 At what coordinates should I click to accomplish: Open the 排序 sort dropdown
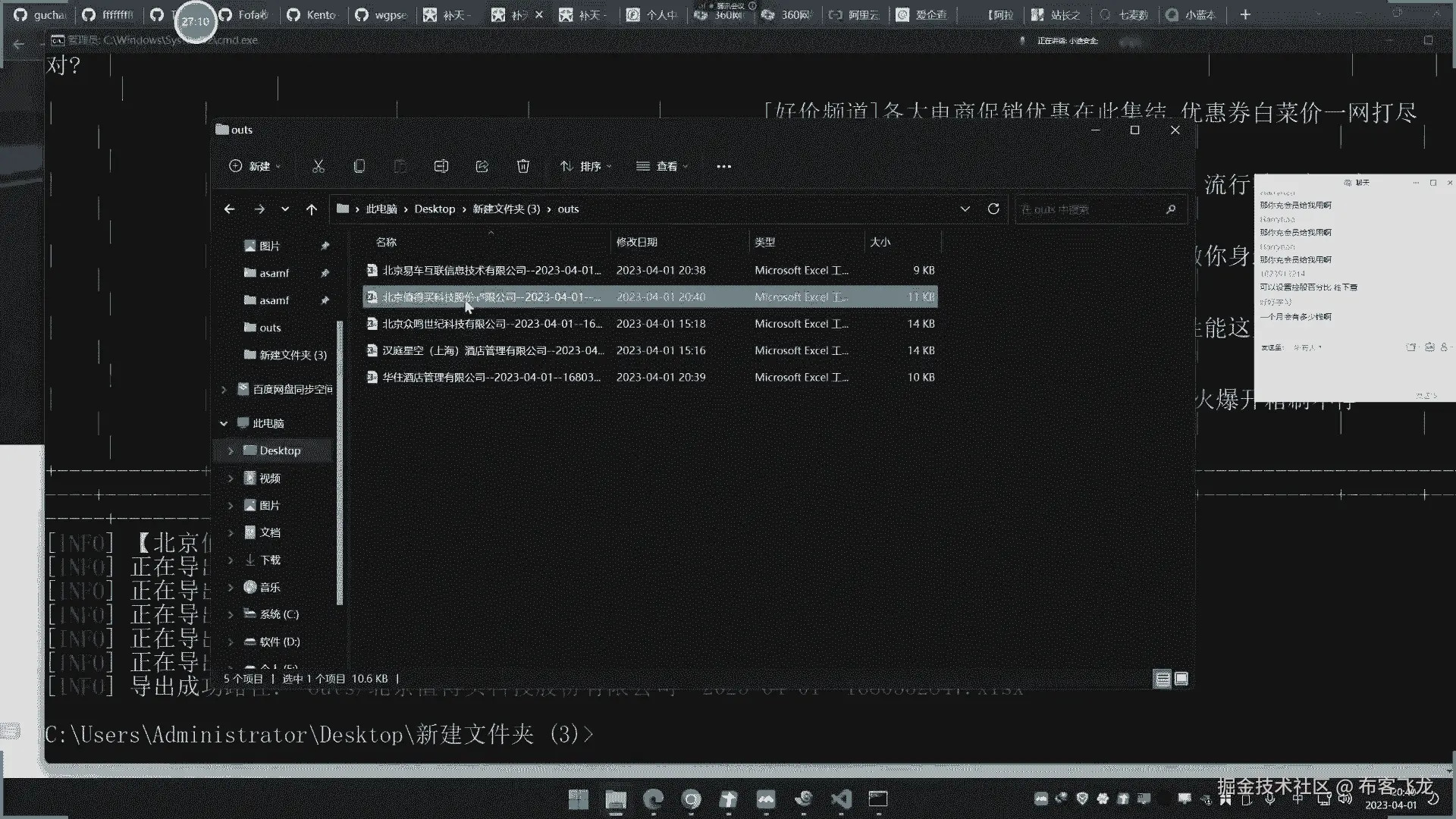click(585, 166)
